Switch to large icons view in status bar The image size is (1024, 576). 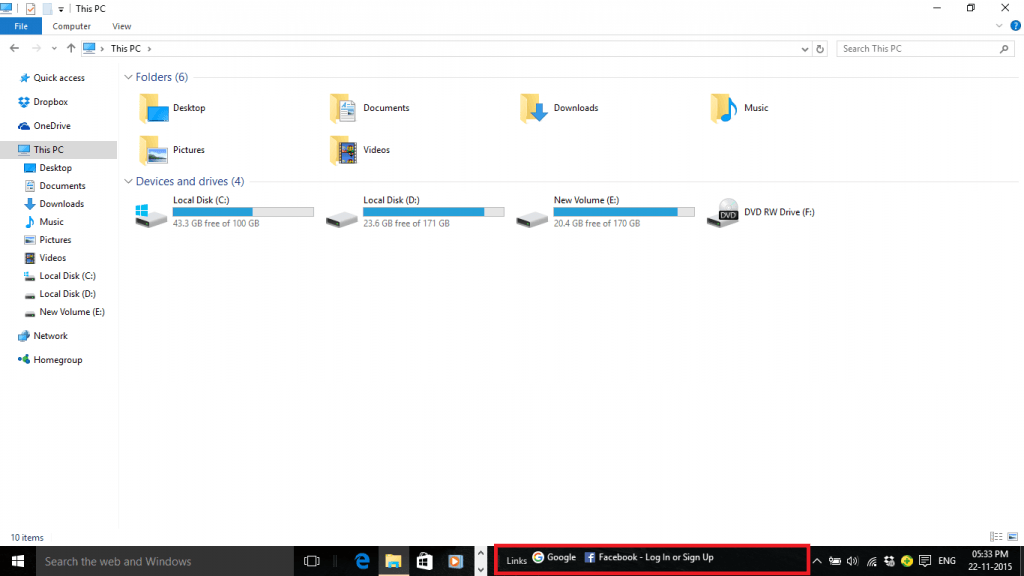click(x=1012, y=537)
